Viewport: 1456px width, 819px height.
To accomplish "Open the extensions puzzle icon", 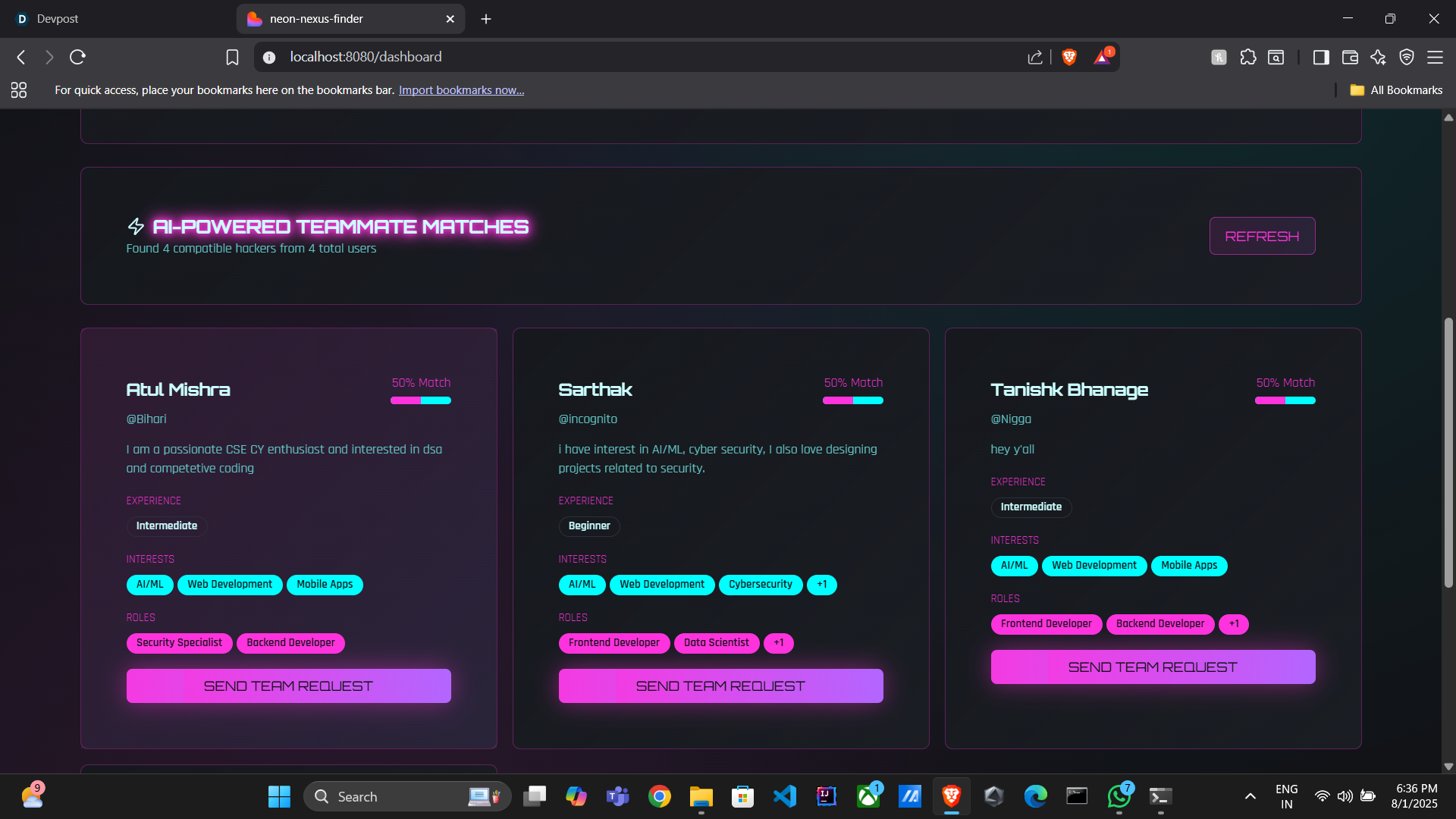I will (x=1248, y=57).
